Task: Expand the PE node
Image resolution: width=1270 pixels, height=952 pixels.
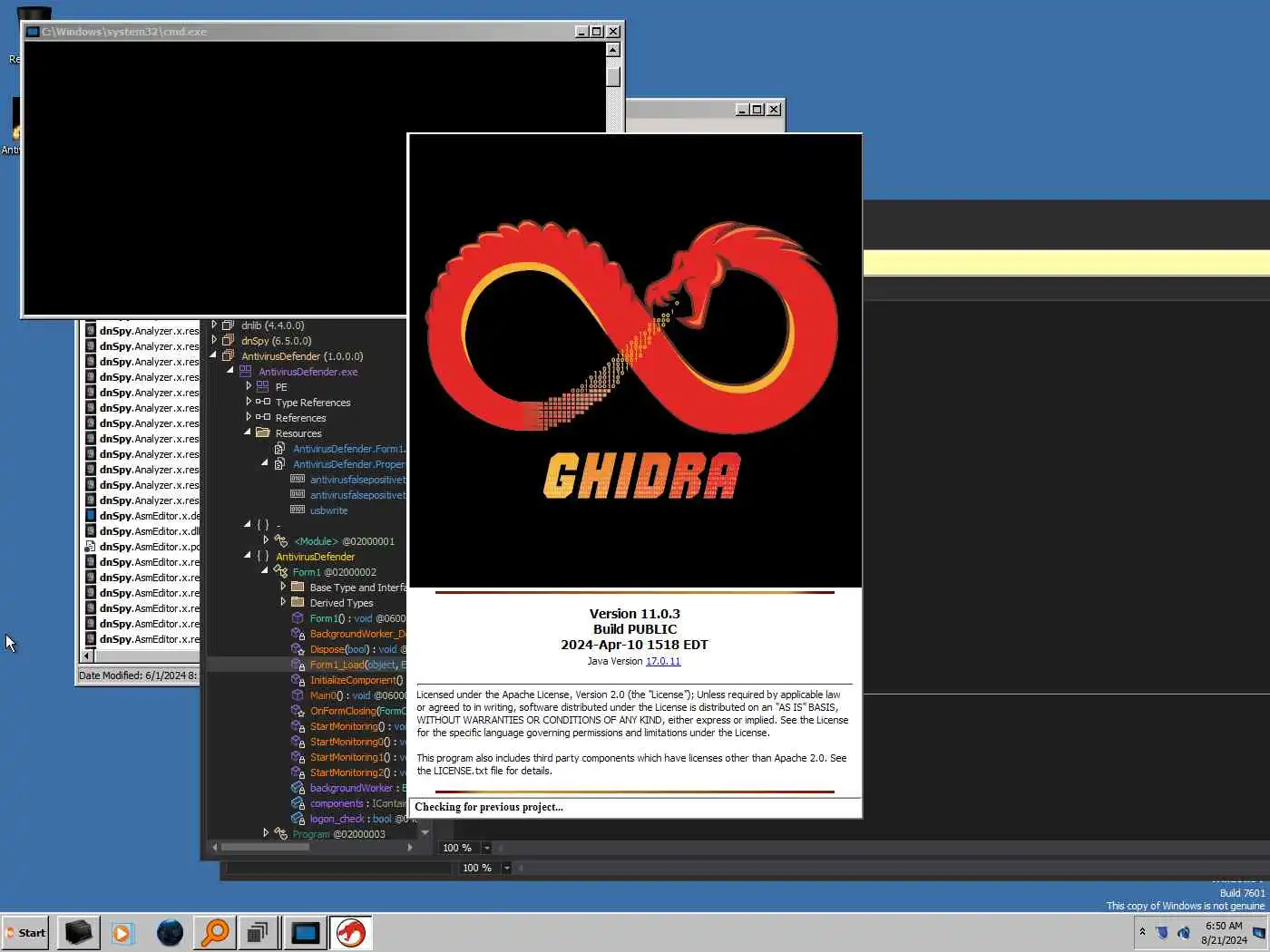Action: (x=249, y=386)
